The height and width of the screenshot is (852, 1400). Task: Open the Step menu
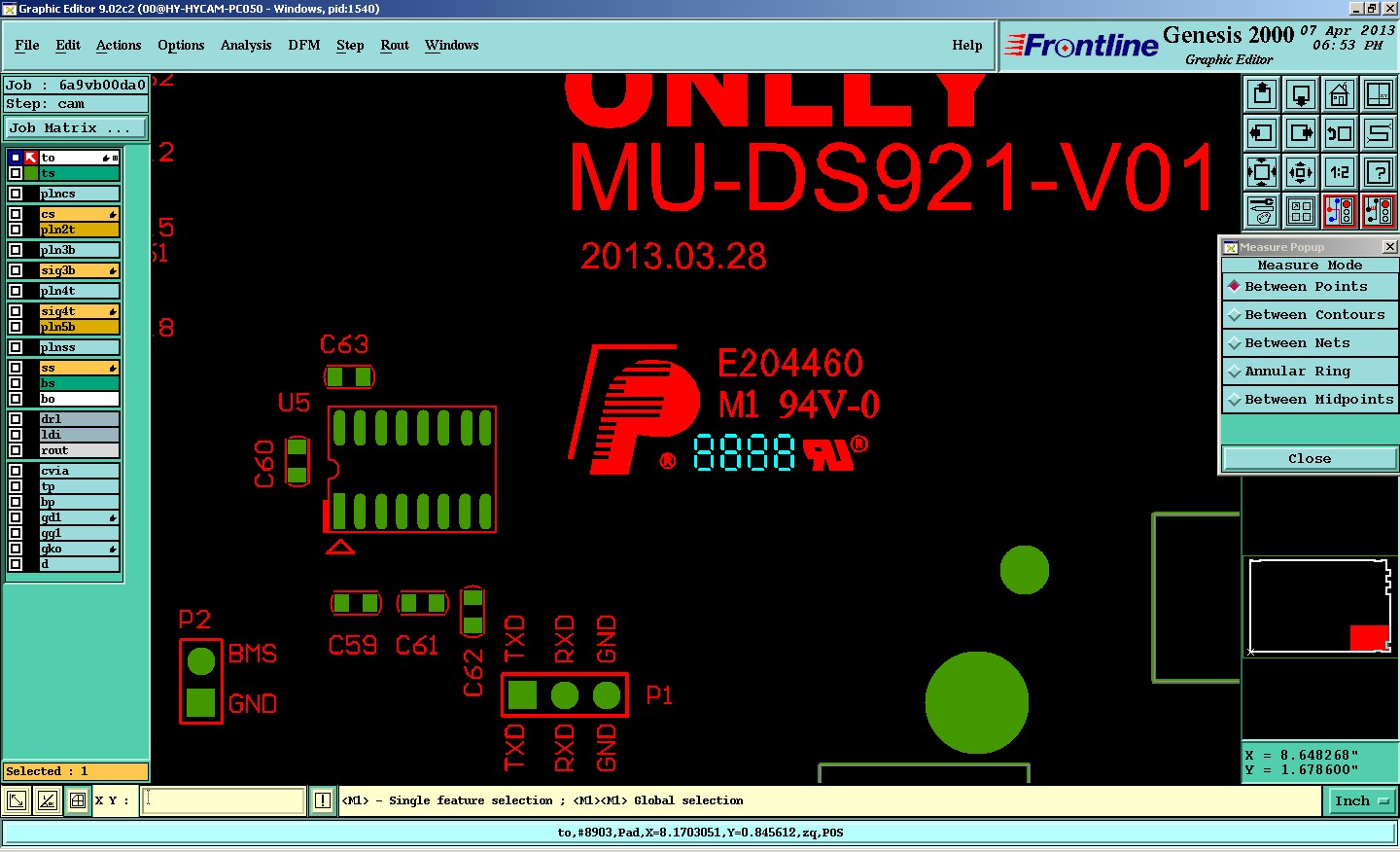point(350,46)
